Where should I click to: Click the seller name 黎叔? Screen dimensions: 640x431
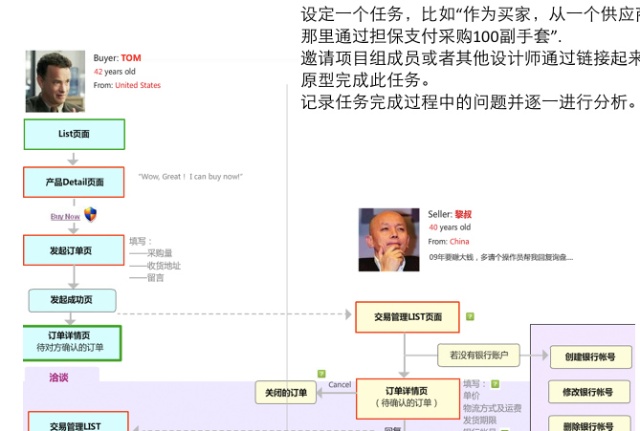point(463,214)
